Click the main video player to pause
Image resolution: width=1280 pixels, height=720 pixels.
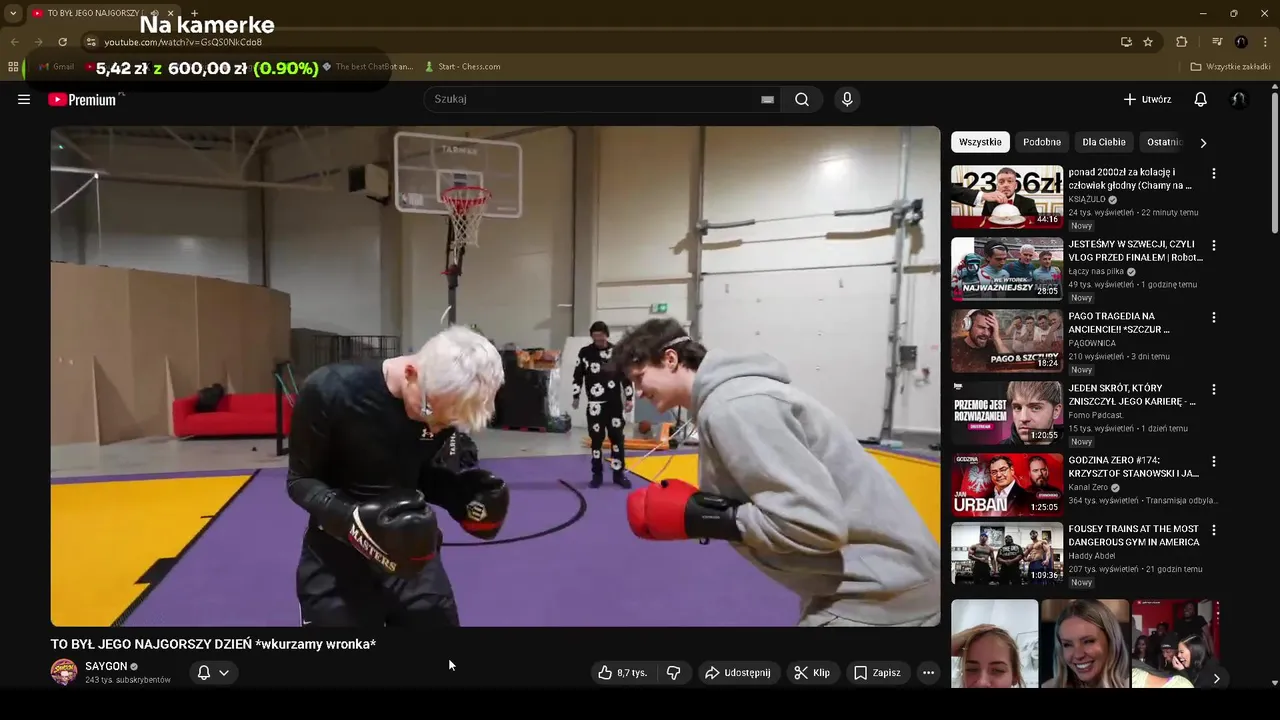495,376
